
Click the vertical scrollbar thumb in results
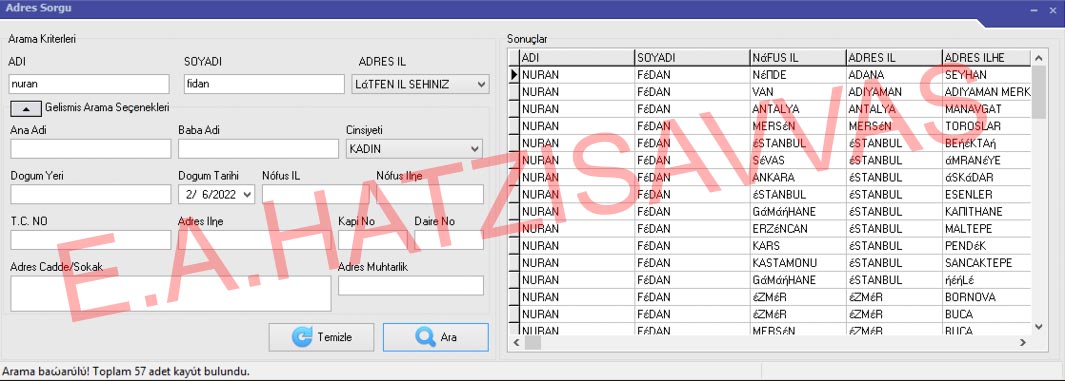click(x=1038, y=91)
